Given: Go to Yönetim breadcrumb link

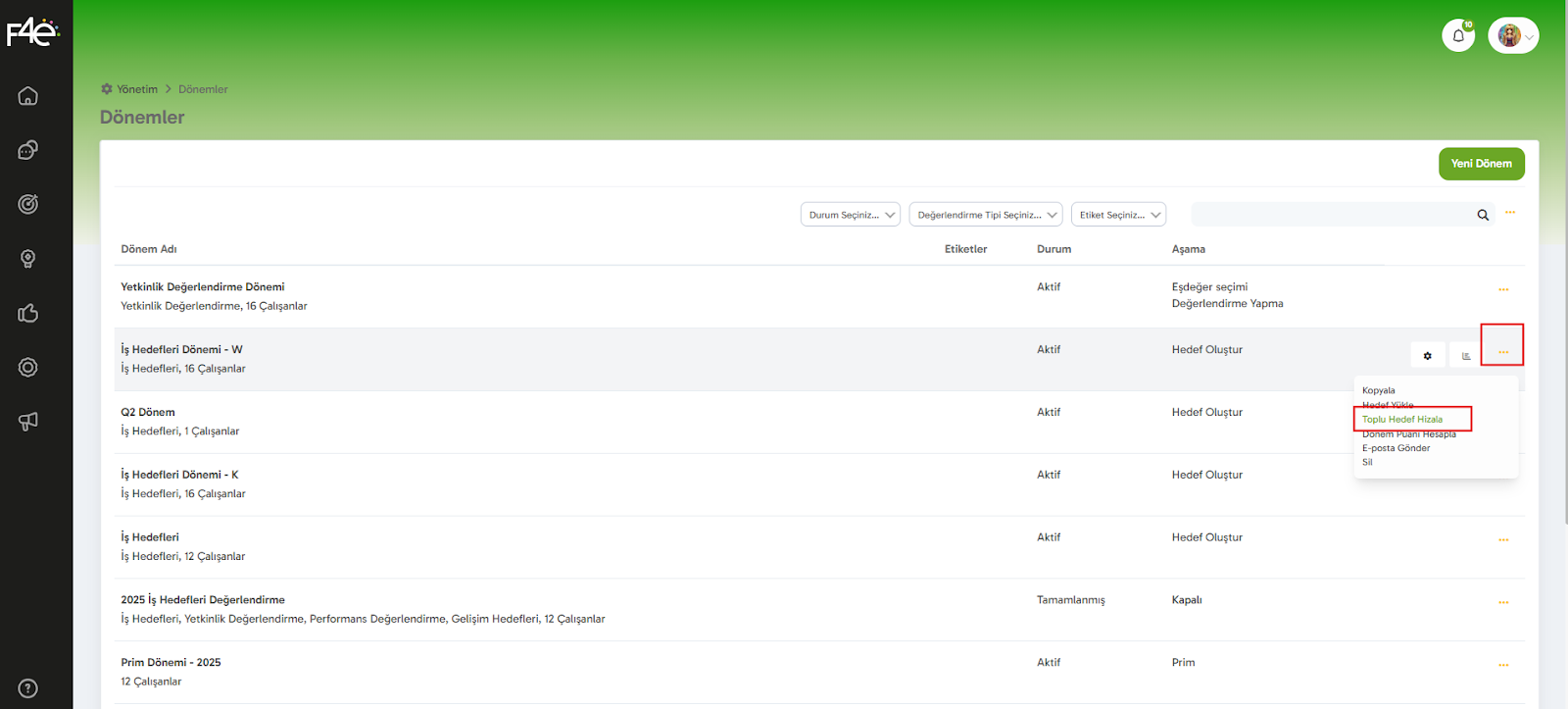Looking at the screenshot, I should click(x=136, y=89).
